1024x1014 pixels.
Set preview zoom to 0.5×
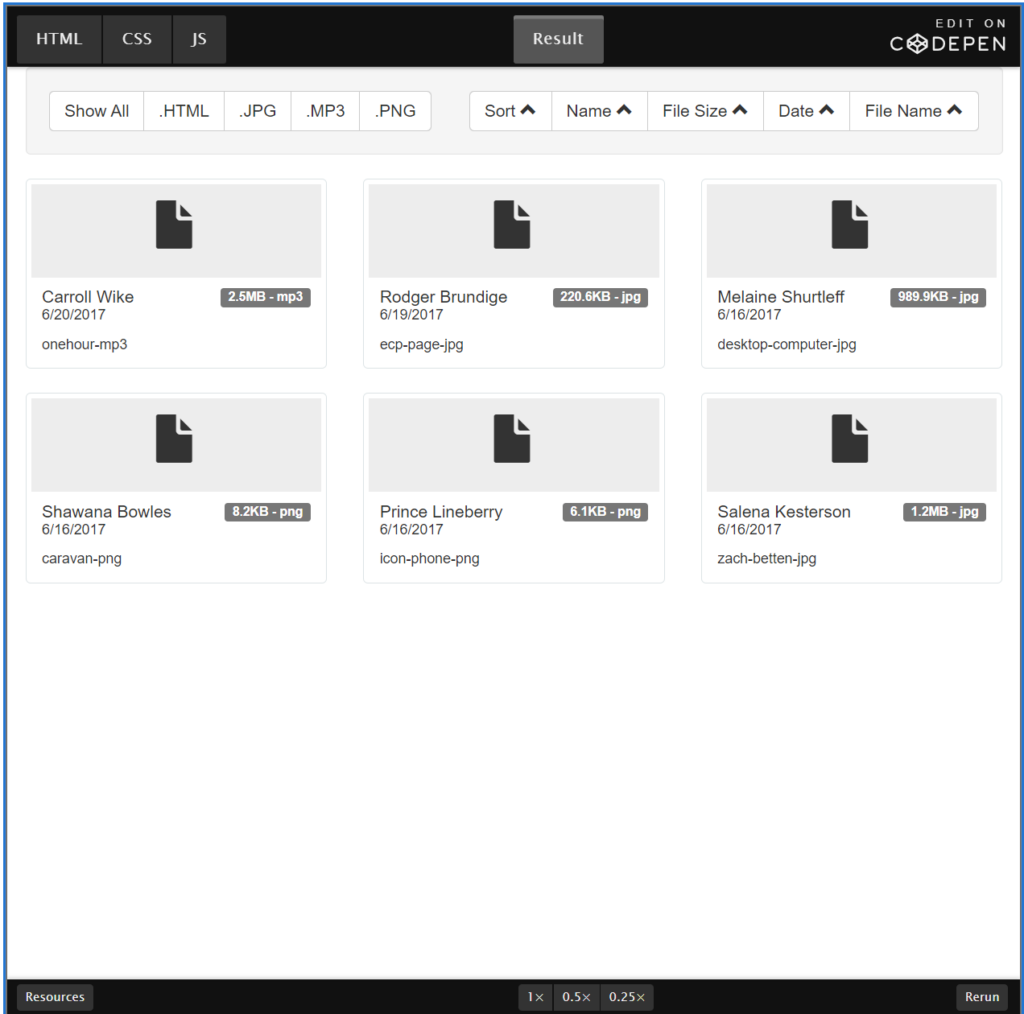tap(577, 997)
